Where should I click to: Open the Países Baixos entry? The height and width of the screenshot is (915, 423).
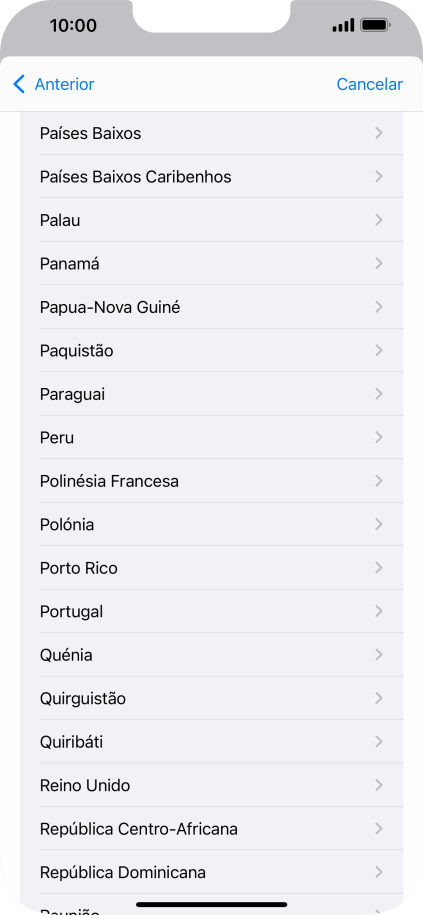click(x=211, y=133)
